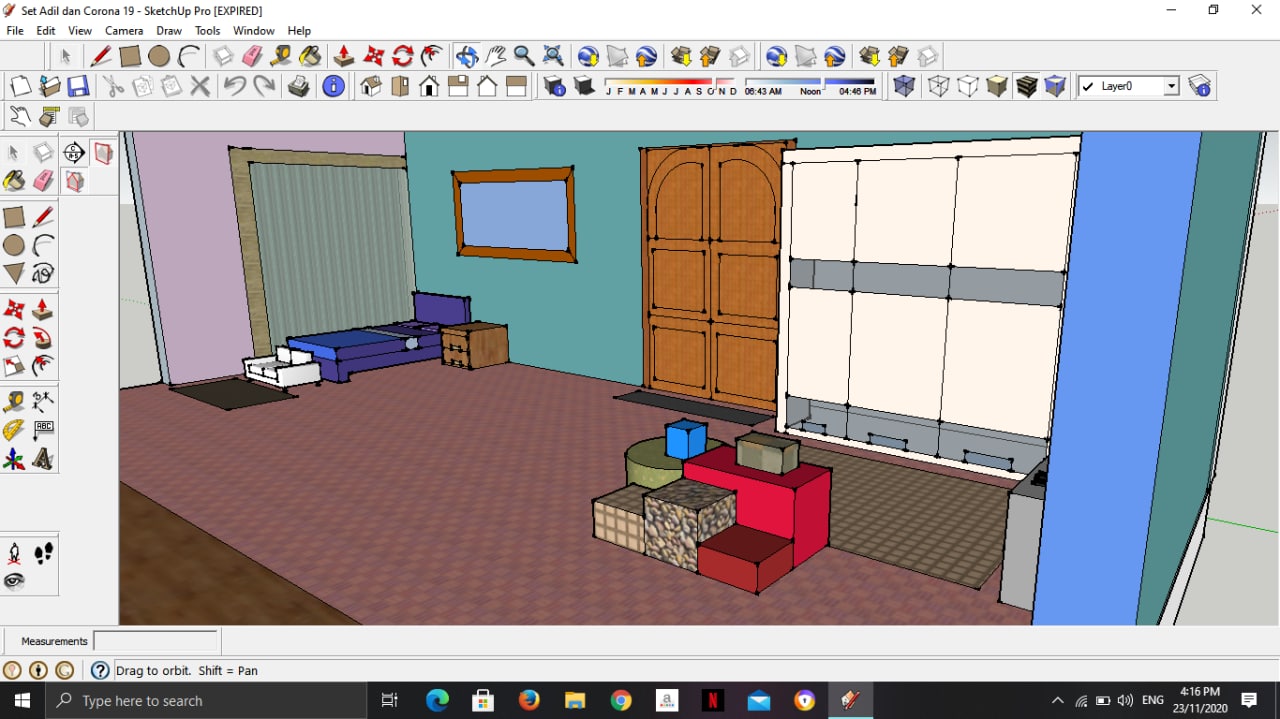Viewport: 1280px width, 719px height.
Task: Open the Model Info blue icon
Action: 333,87
